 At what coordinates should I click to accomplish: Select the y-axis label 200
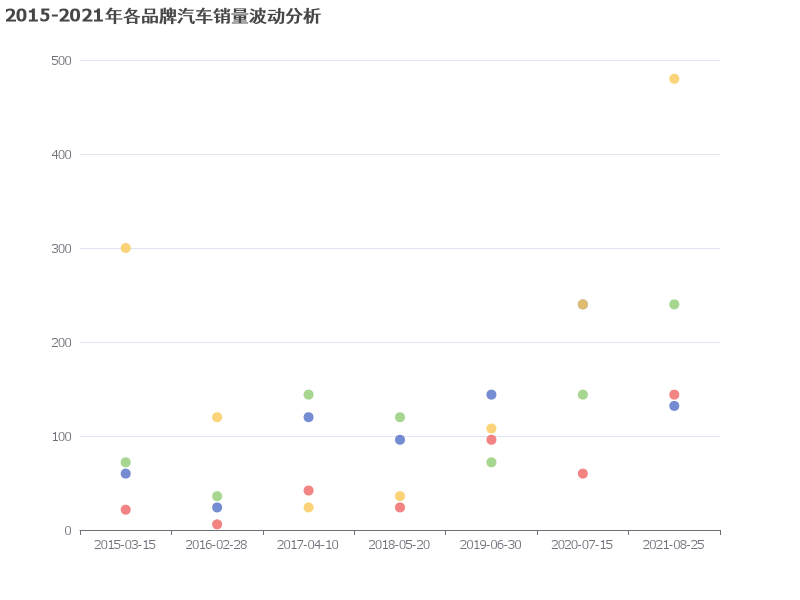tap(61, 342)
